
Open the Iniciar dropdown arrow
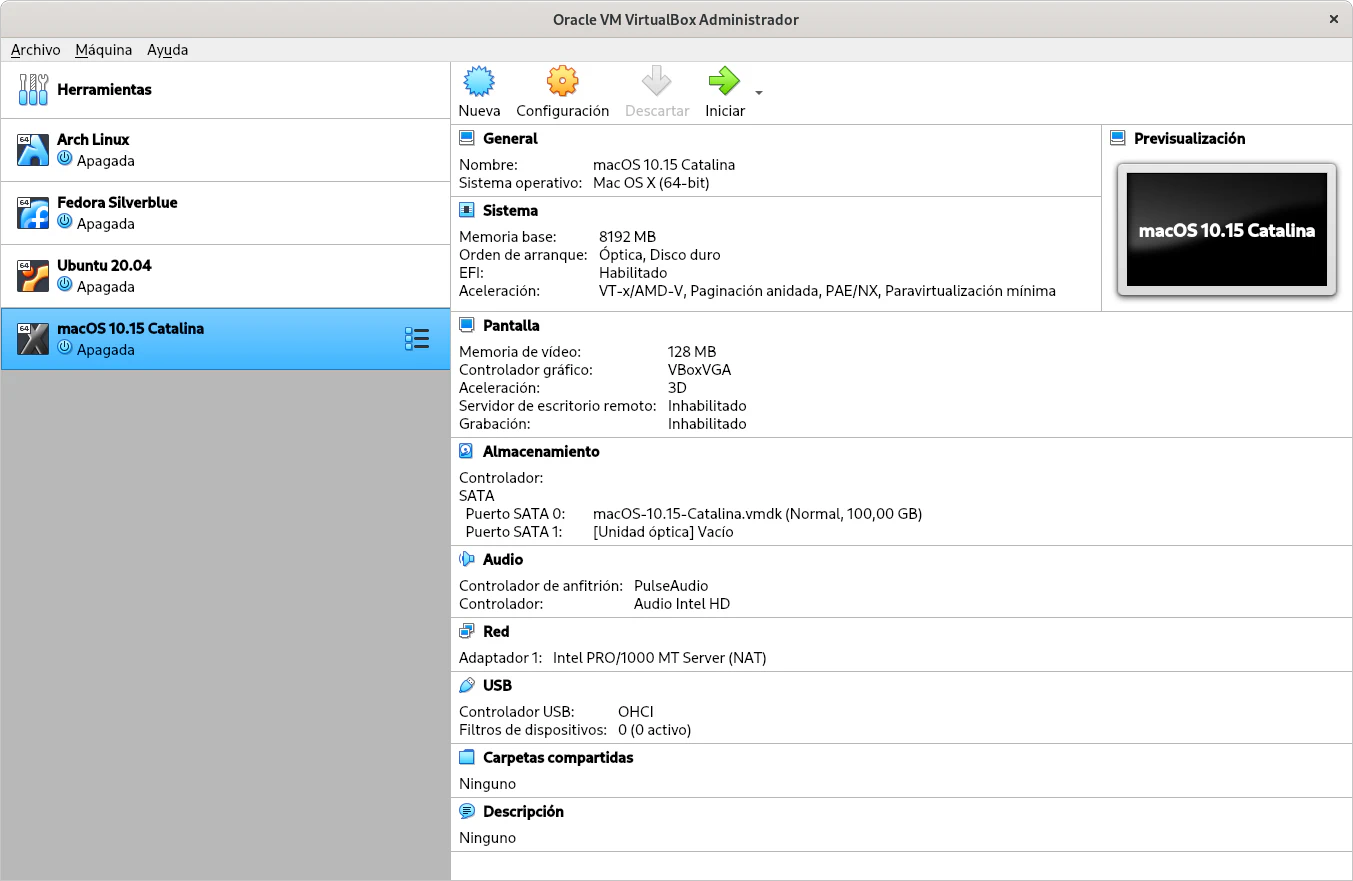[759, 93]
